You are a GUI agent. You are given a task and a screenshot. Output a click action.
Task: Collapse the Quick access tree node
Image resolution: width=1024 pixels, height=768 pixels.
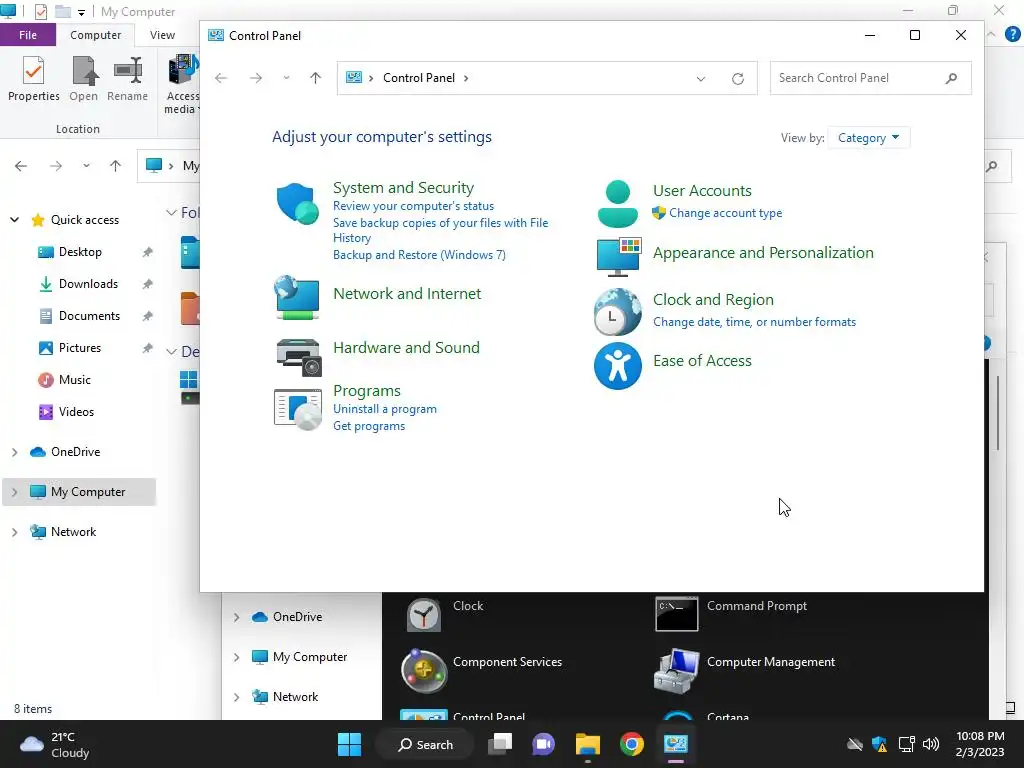click(x=14, y=220)
